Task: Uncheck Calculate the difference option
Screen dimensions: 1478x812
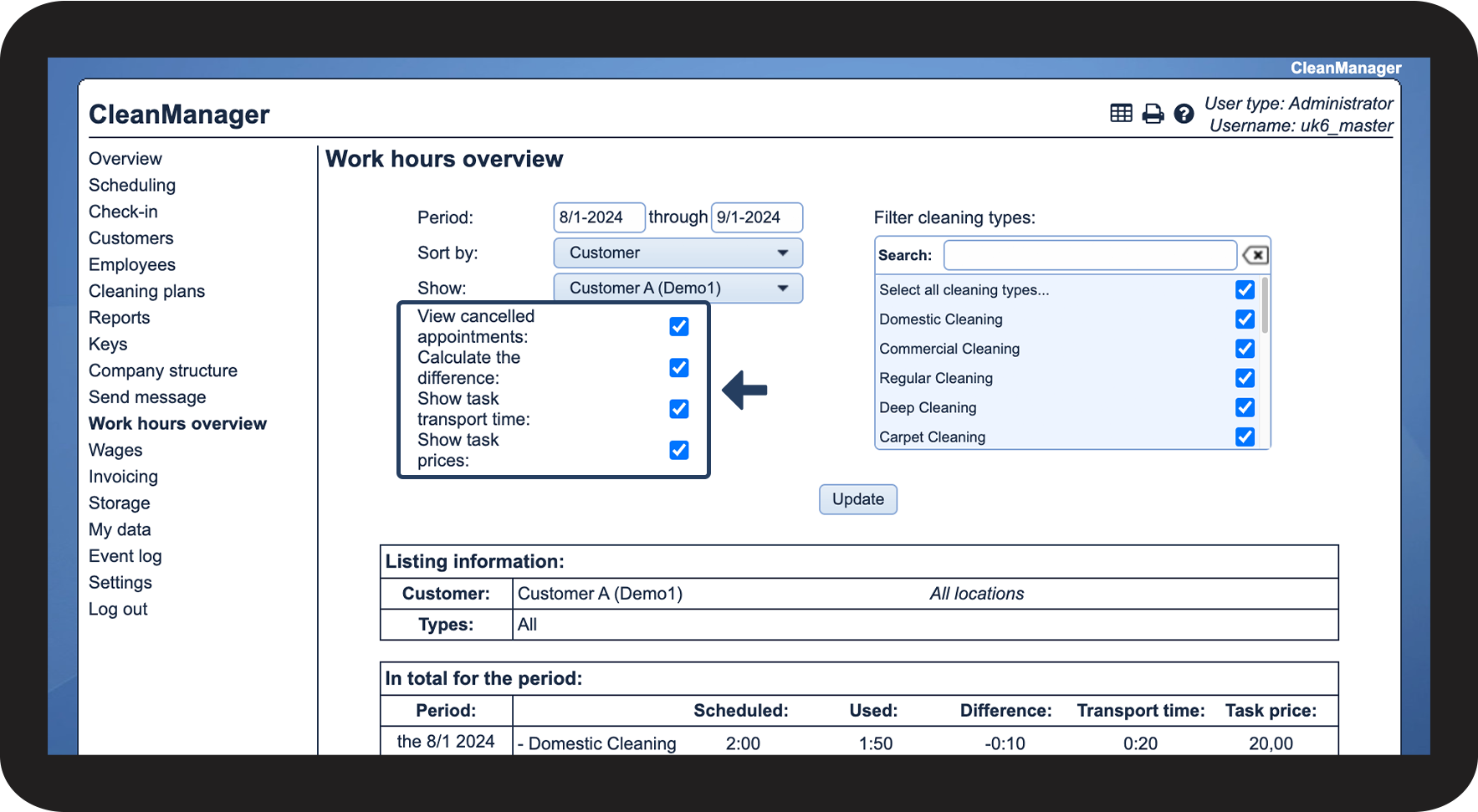Action: pos(678,368)
